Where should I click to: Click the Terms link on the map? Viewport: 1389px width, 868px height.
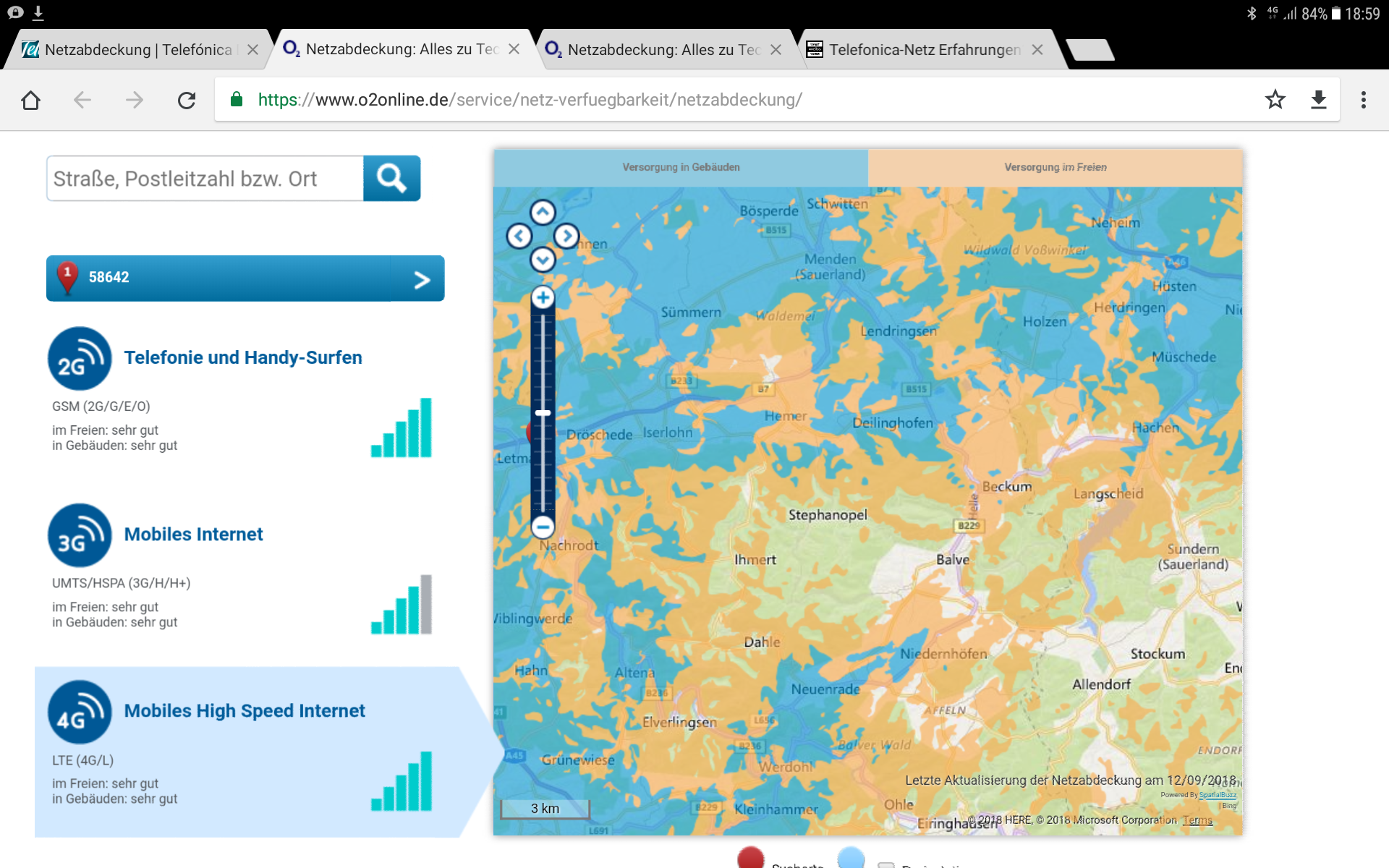[1197, 820]
